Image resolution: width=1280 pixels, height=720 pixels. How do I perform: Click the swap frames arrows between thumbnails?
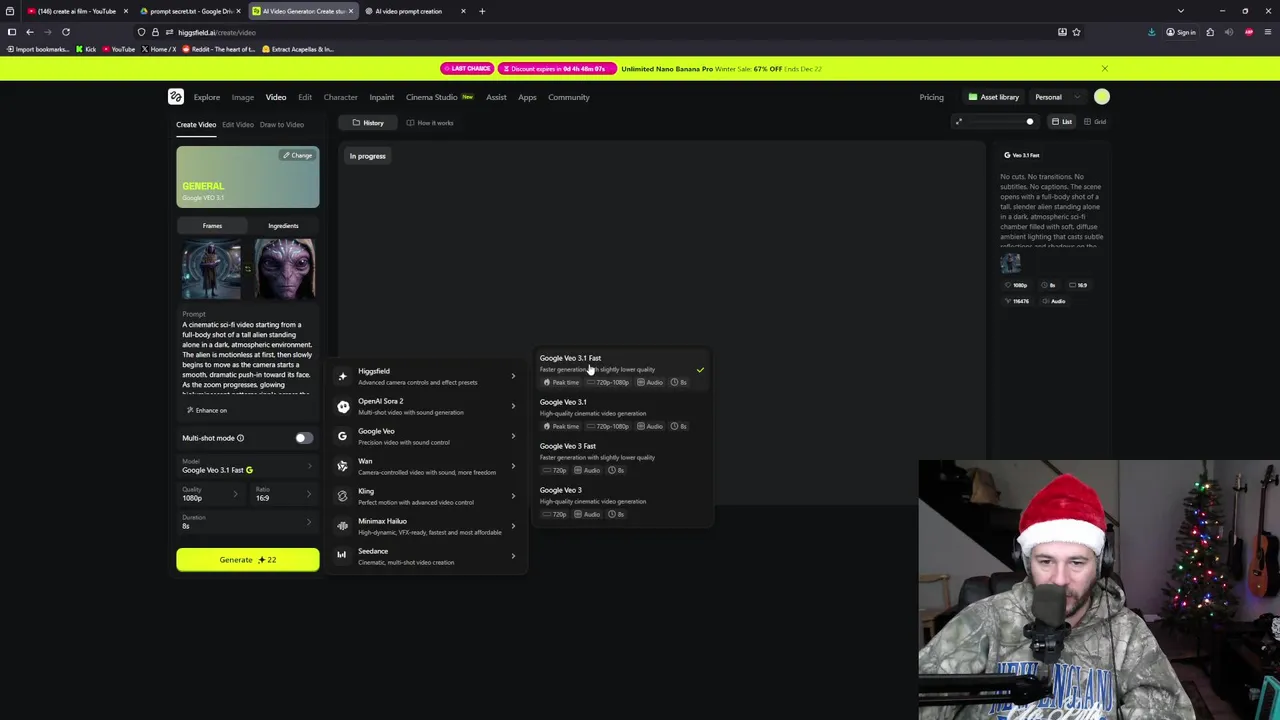click(x=247, y=268)
